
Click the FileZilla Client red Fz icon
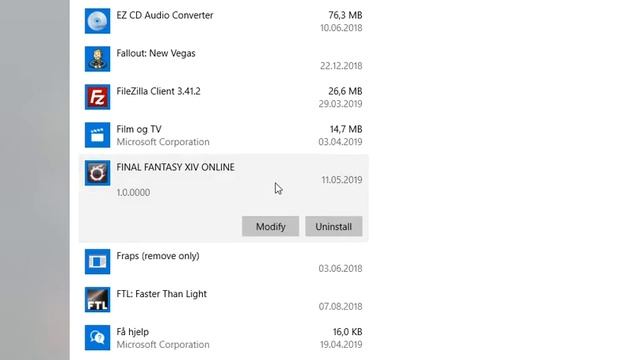coord(97,97)
